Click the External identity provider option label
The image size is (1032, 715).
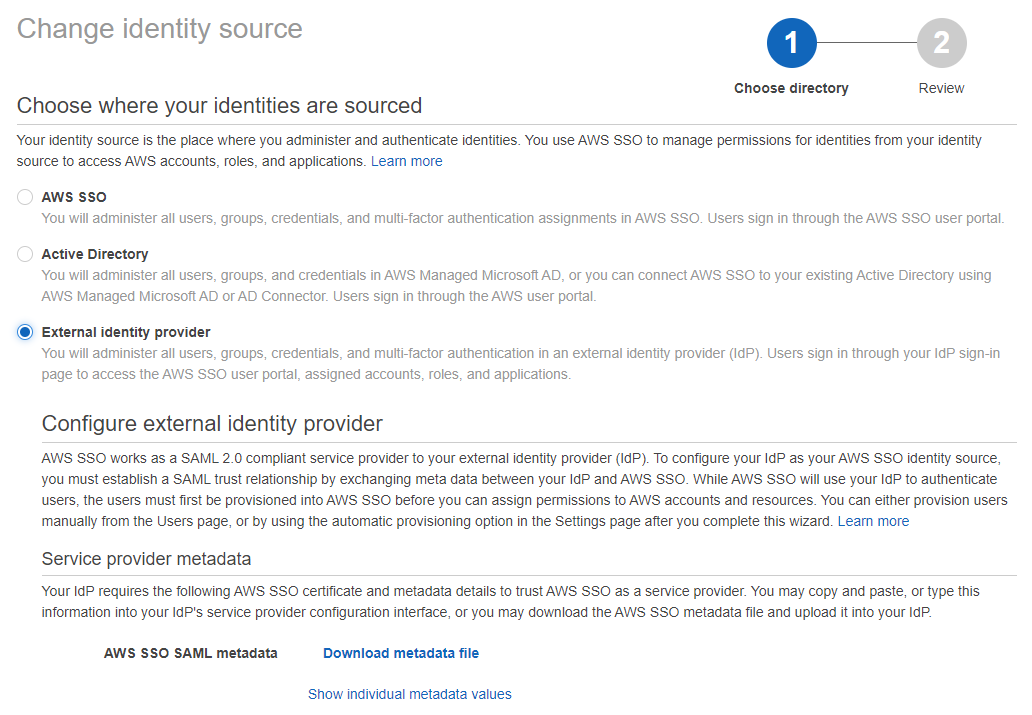click(126, 332)
